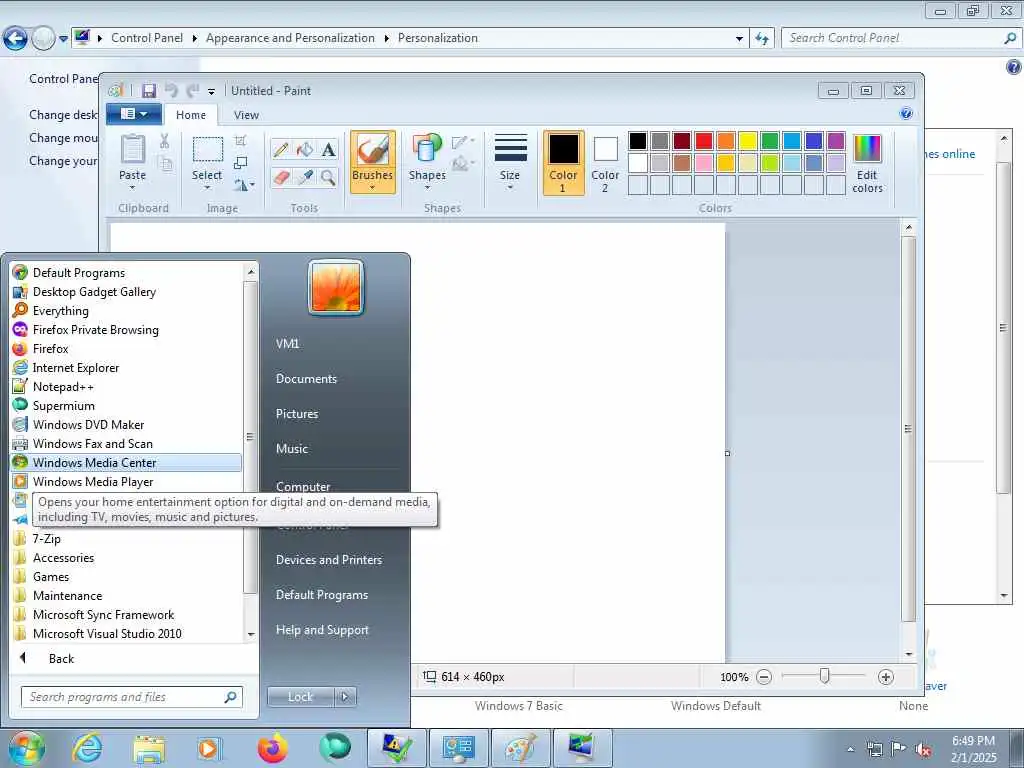
Task: Open Windows Media Center from Start menu
Action: coord(126,462)
